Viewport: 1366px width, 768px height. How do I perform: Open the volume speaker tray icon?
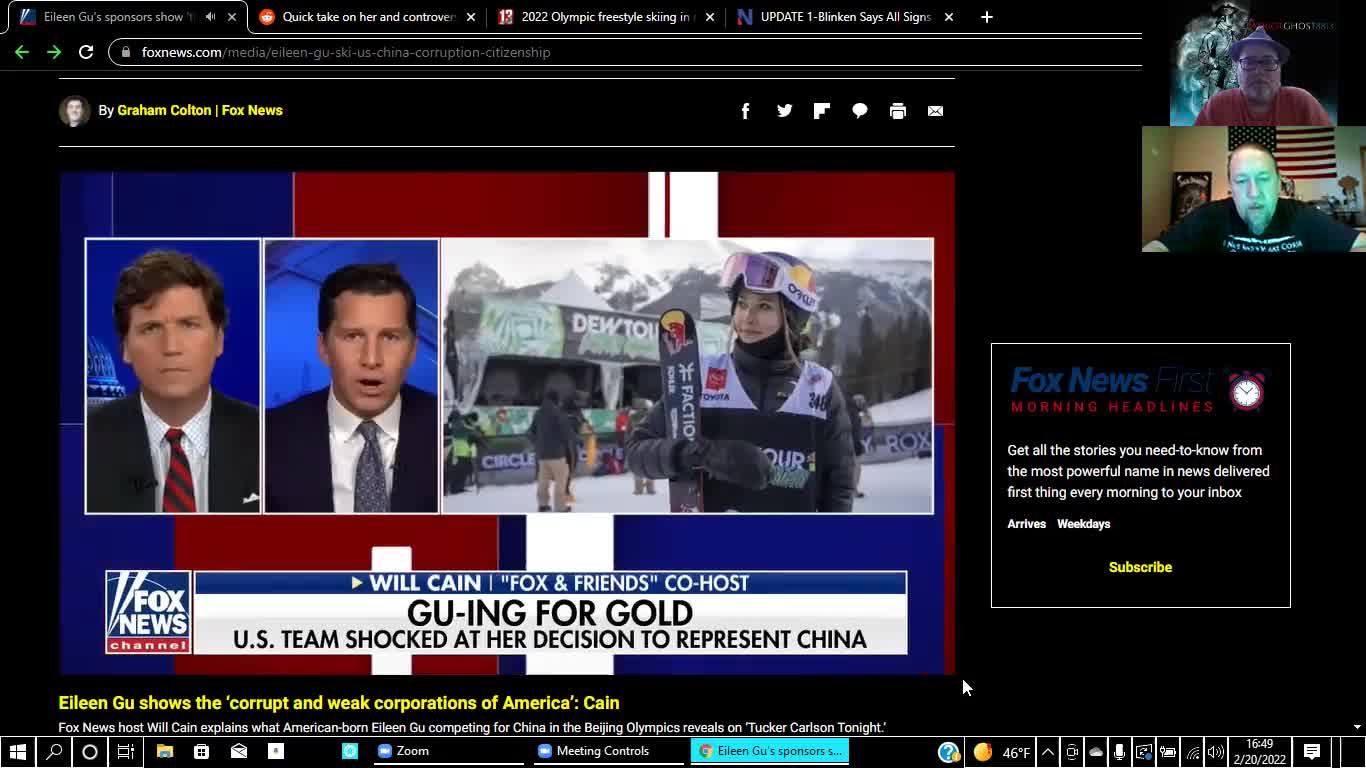pos(1216,752)
